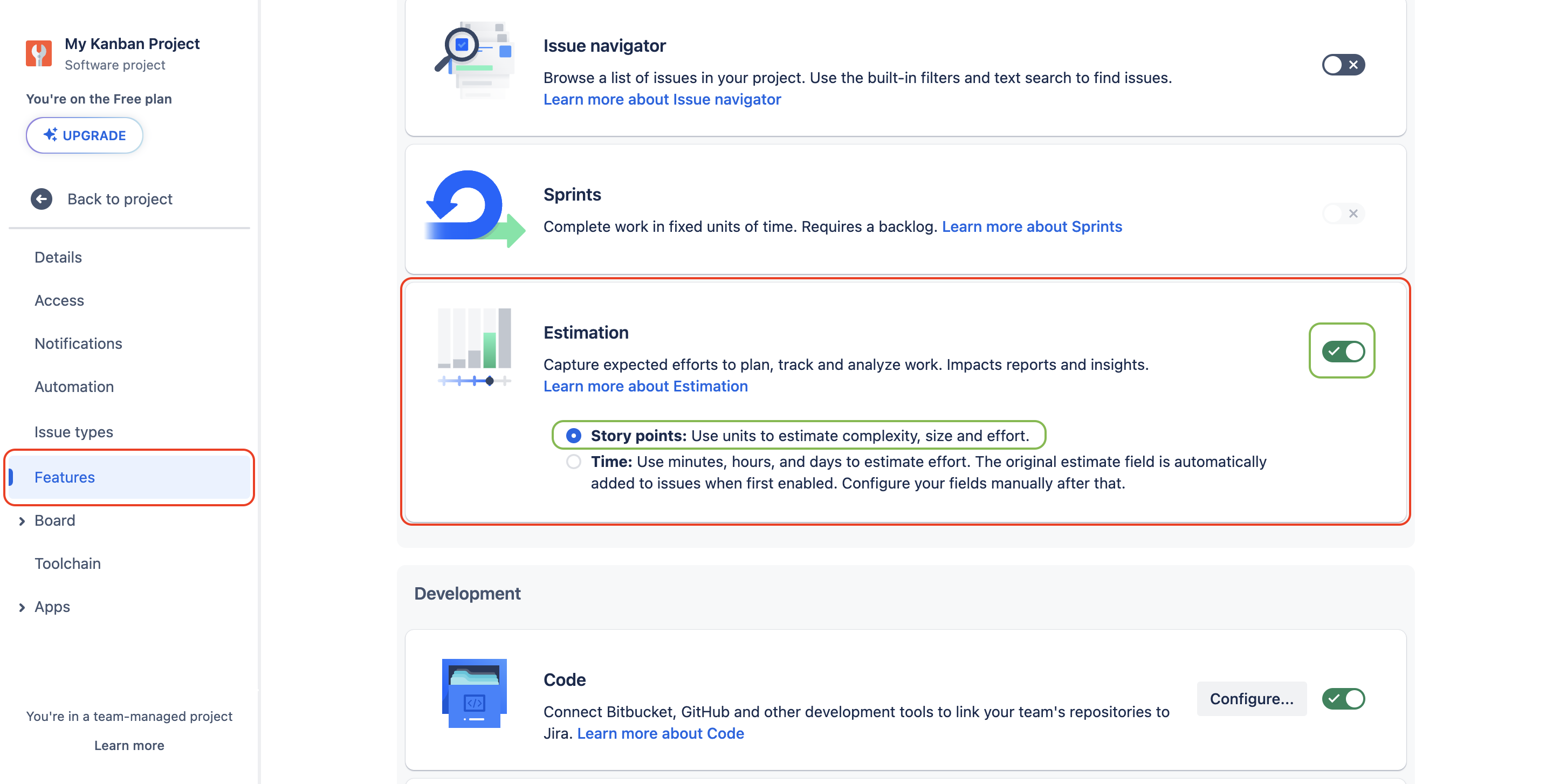Click the sparkle icon on Upgrade button

(51, 135)
